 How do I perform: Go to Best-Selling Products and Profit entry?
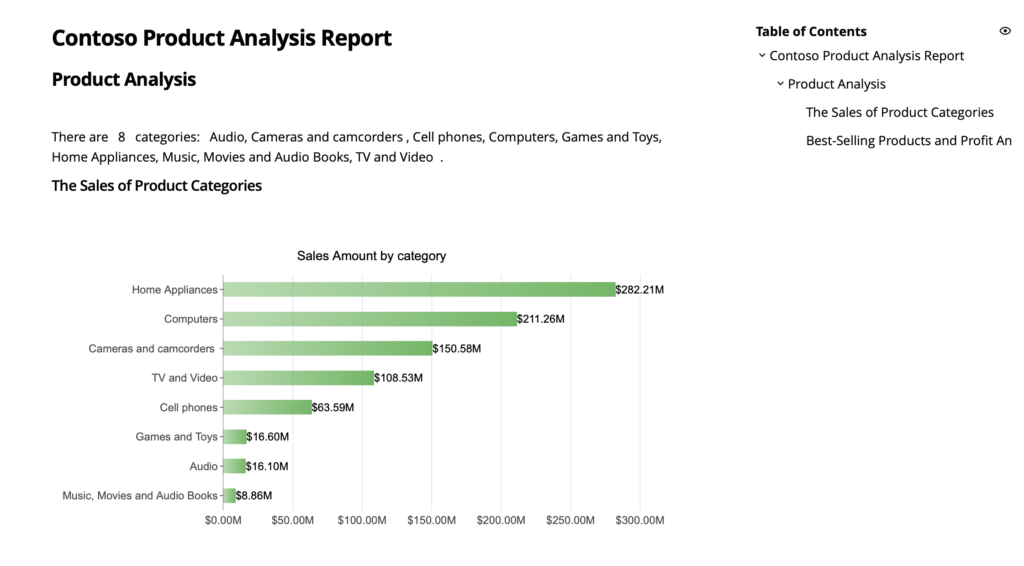click(x=908, y=141)
